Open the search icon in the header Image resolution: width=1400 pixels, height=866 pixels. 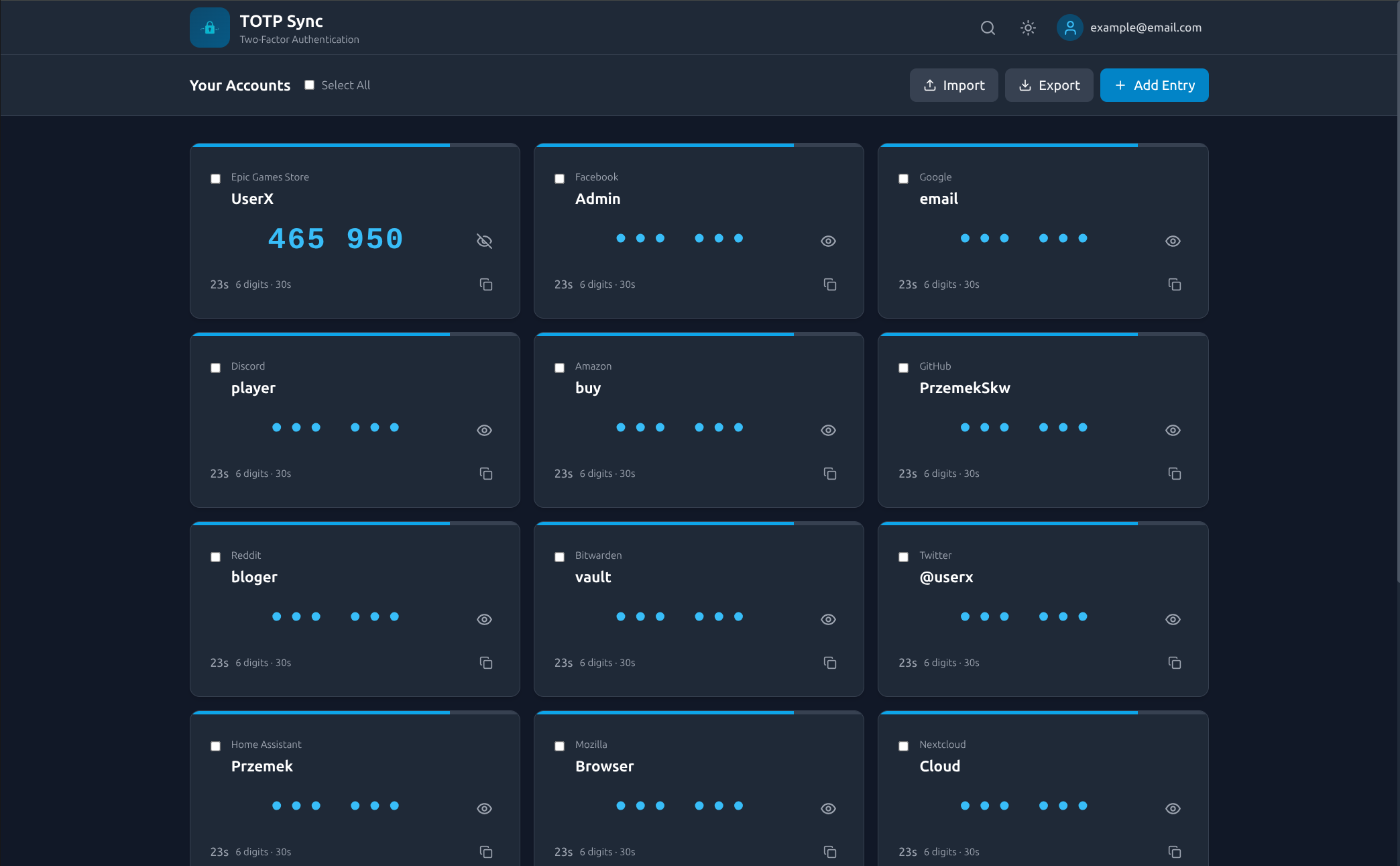point(988,28)
